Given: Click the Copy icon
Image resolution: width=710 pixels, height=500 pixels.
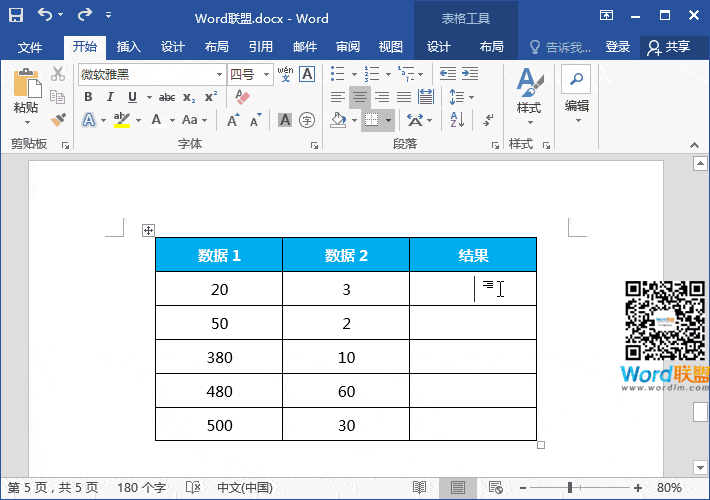Looking at the screenshot, I should [x=58, y=97].
